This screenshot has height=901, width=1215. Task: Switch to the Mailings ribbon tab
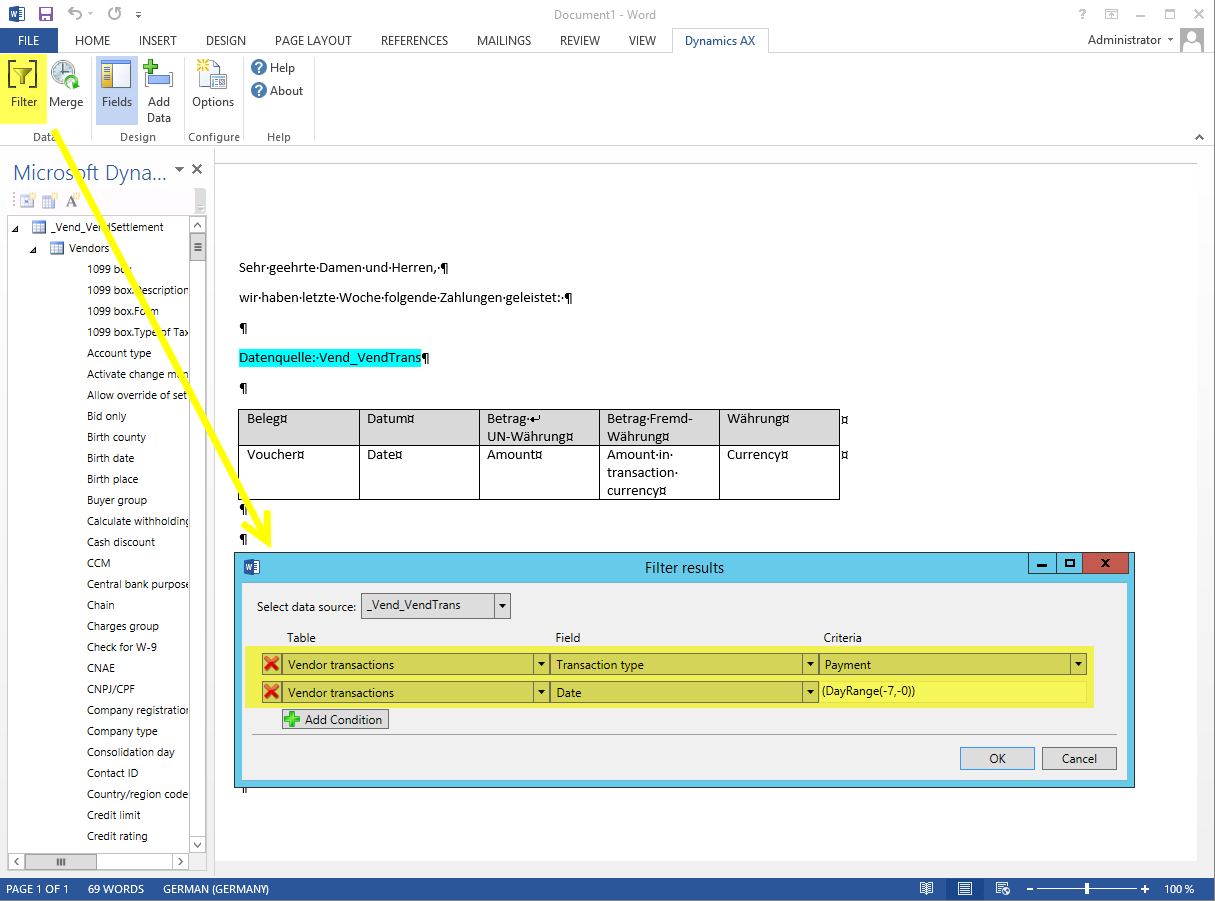coord(504,41)
